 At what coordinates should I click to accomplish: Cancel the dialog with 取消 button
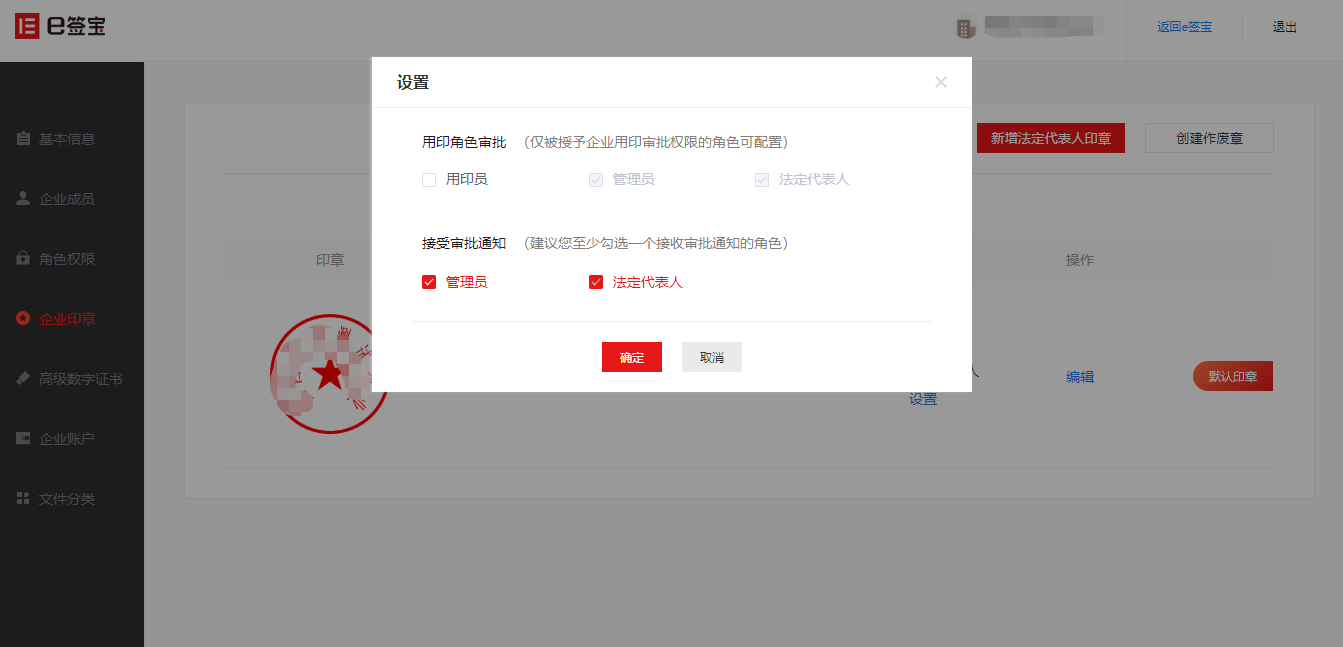[x=712, y=357]
